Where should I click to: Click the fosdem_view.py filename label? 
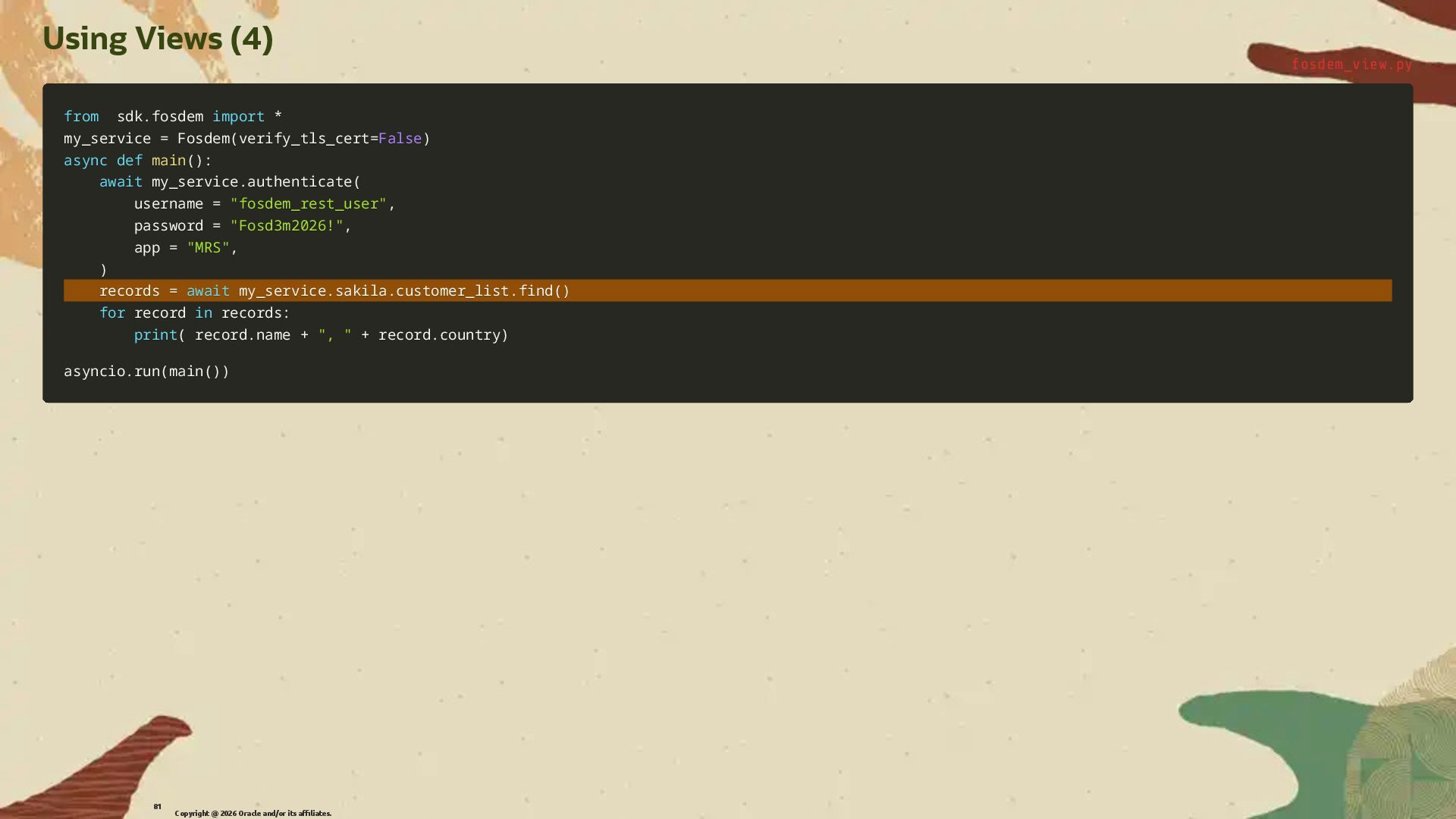coord(1351,64)
